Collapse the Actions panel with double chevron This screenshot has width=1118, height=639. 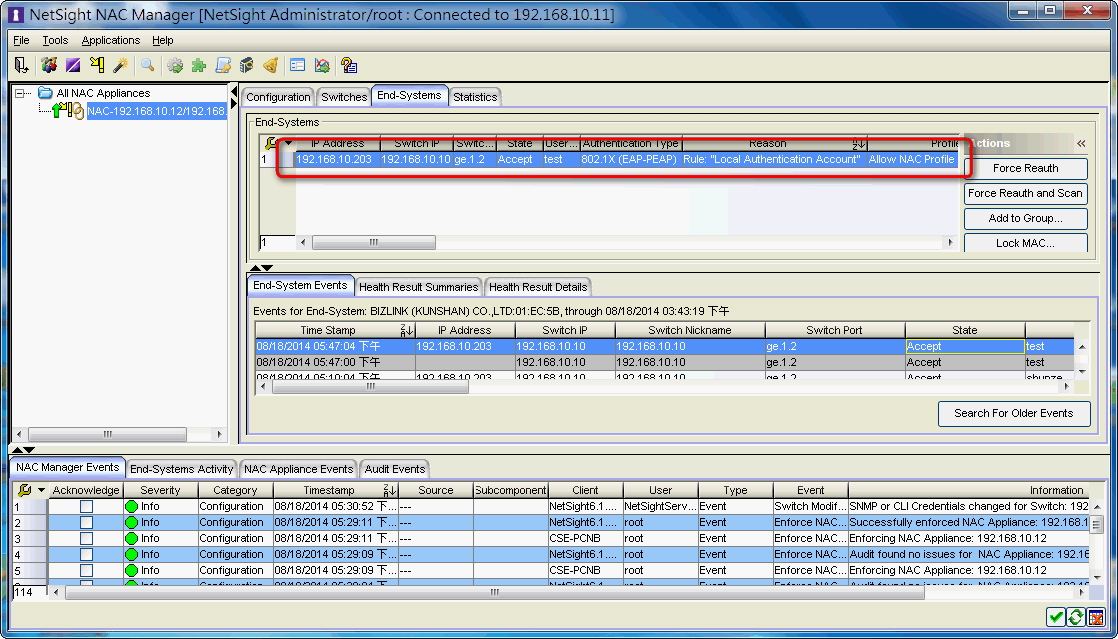(1081, 144)
